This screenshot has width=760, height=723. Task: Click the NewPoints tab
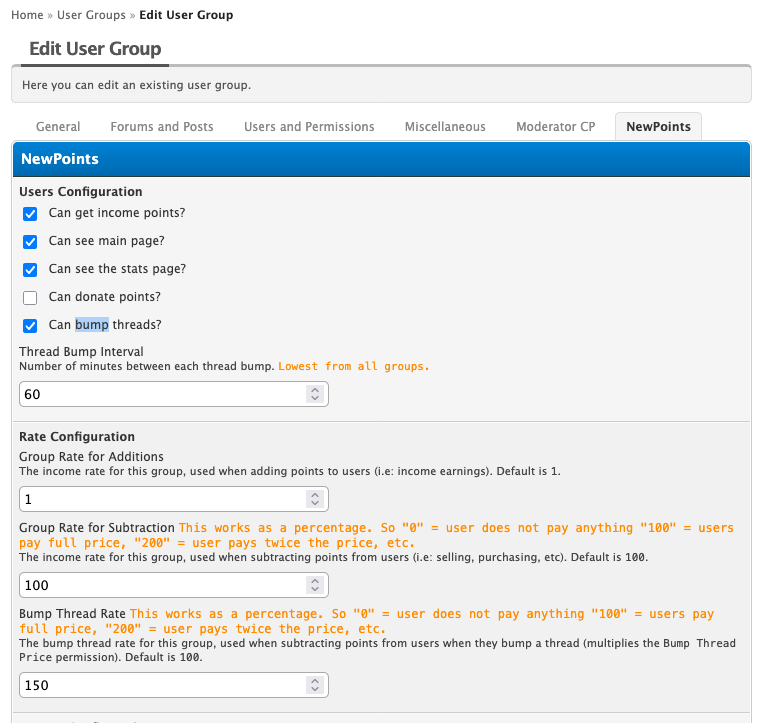658,127
